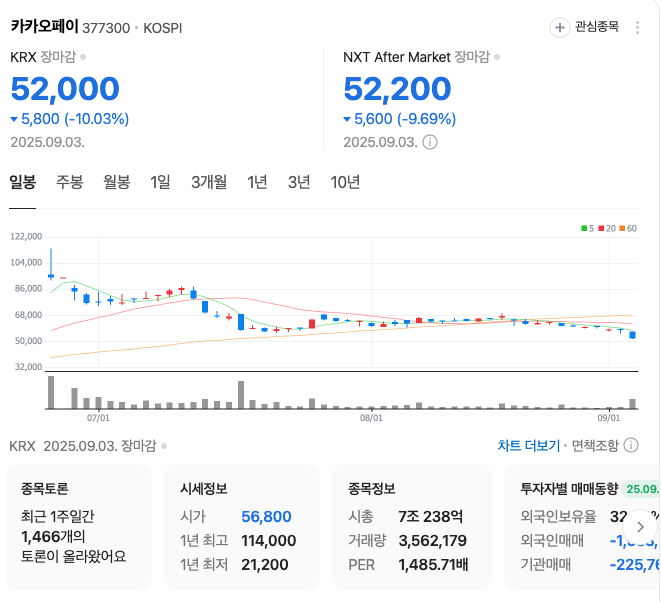Click the 1년 최고 value 114,000
Image resolution: width=661 pixels, height=602 pixels.
click(x=269, y=540)
